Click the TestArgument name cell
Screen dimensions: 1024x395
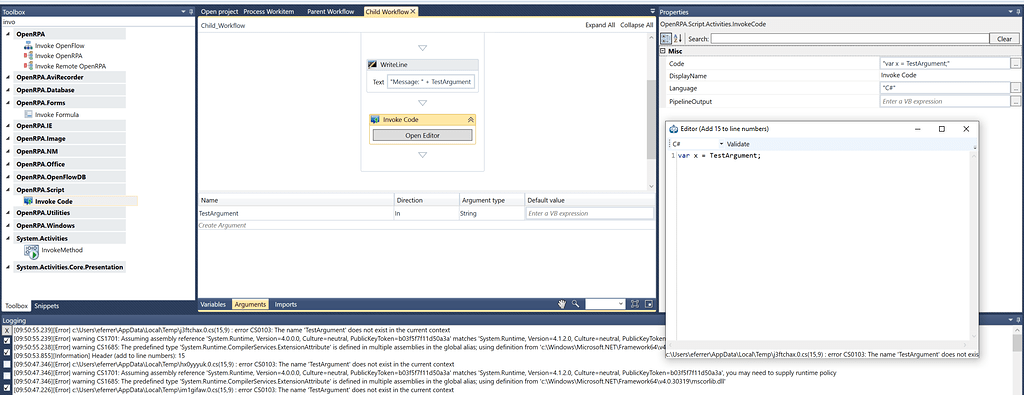[295, 213]
